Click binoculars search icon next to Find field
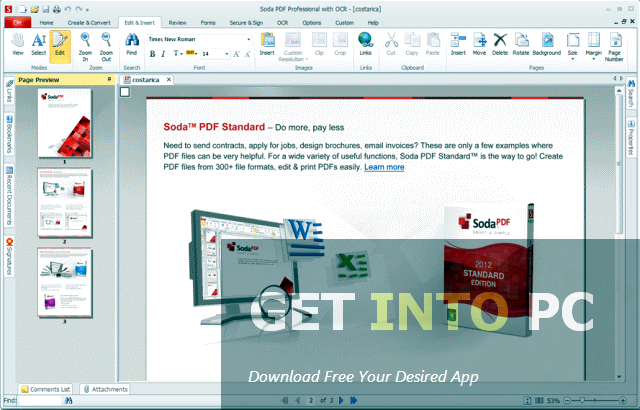The width and height of the screenshot is (640, 410). [x=69, y=401]
